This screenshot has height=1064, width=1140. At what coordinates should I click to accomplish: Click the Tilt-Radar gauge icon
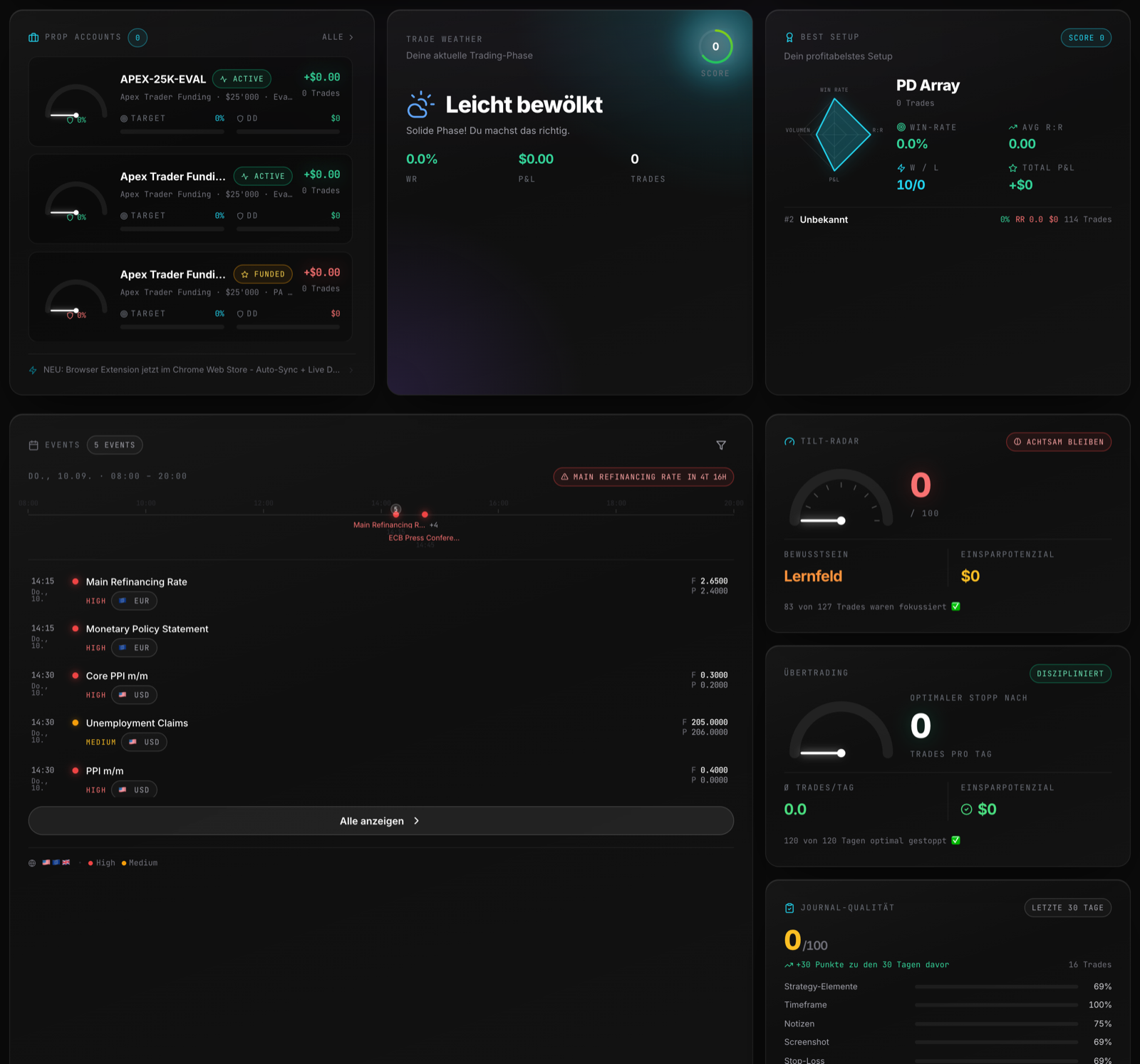click(789, 442)
